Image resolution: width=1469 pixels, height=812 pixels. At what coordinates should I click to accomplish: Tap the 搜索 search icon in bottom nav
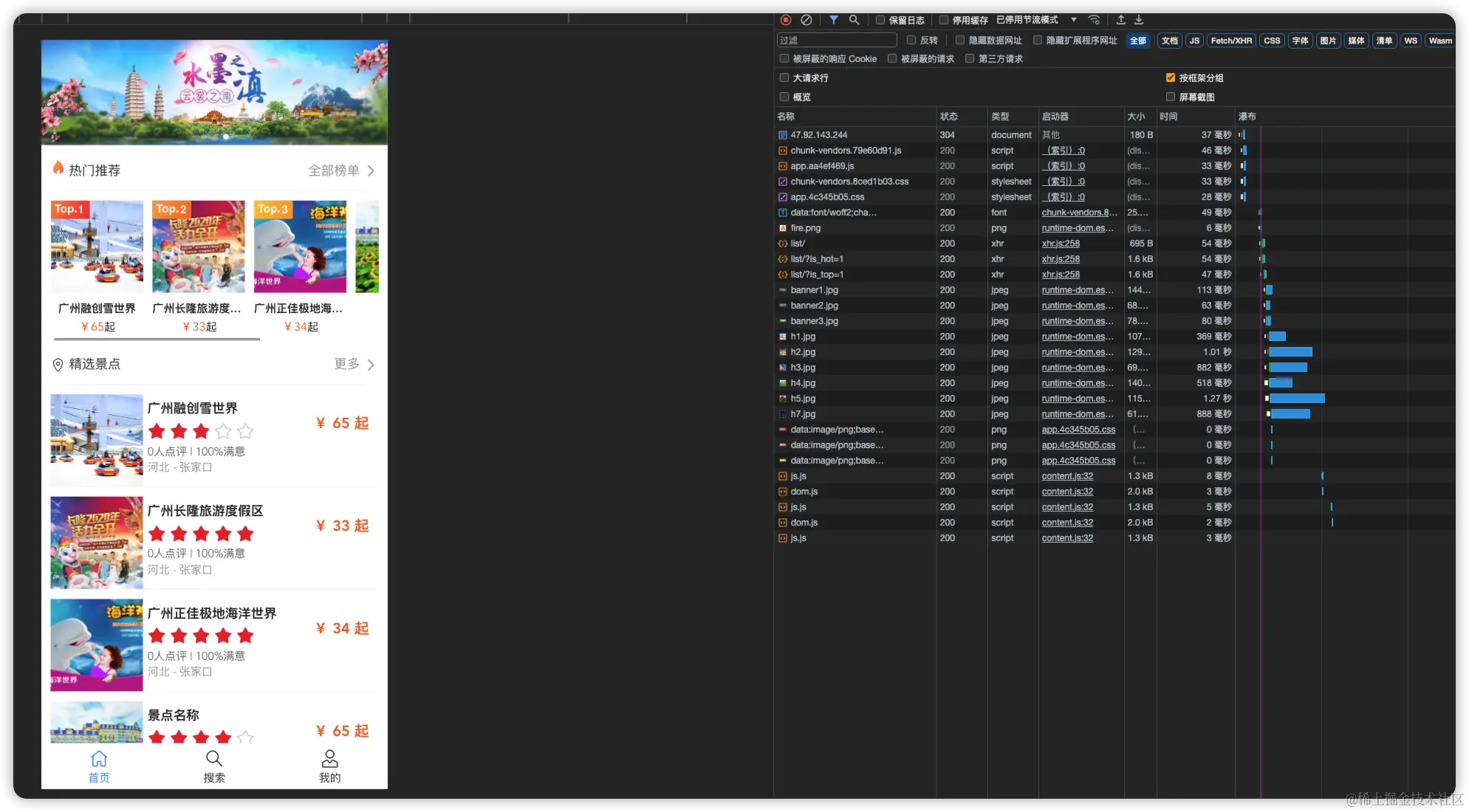pyautogui.click(x=214, y=759)
